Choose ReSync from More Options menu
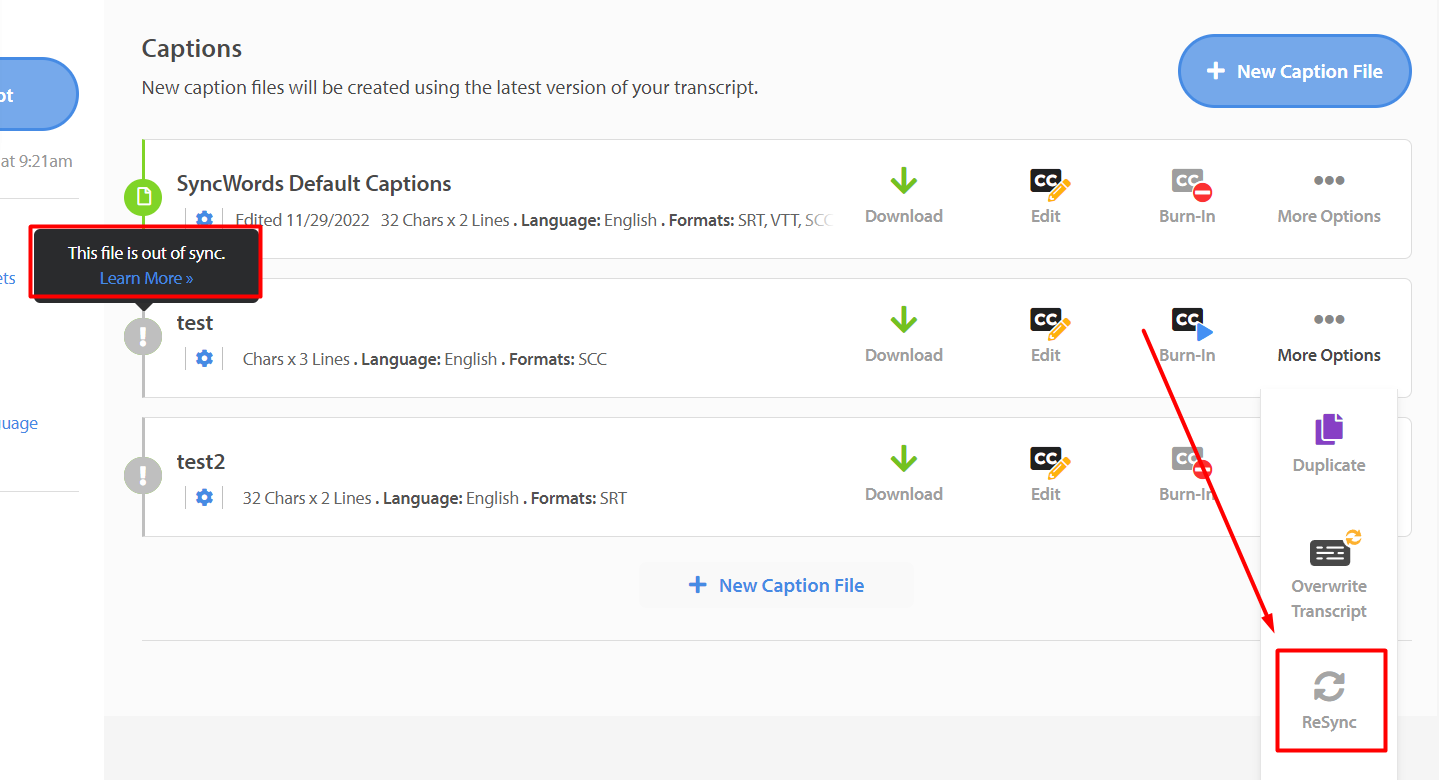 pos(1330,700)
